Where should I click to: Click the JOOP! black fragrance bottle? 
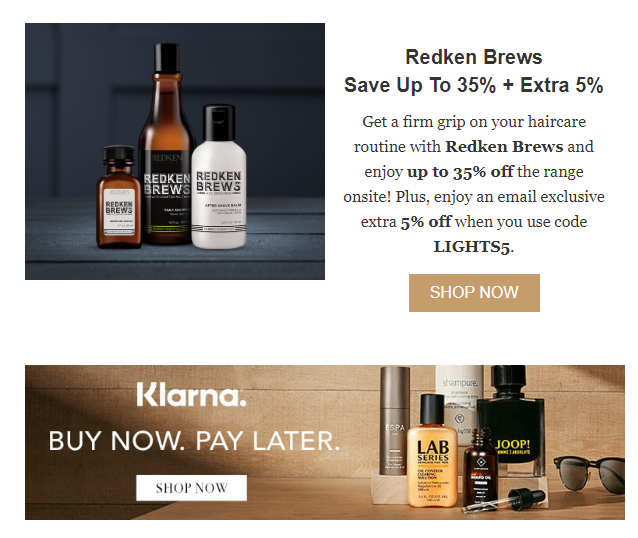513,419
